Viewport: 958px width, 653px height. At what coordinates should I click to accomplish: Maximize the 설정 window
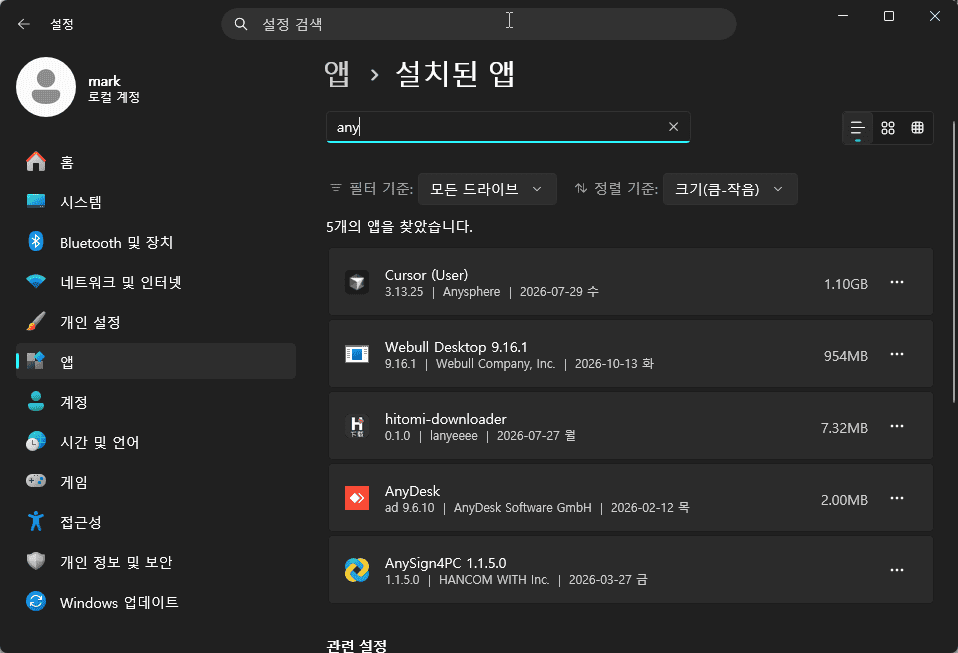click(x=889, y=16)
